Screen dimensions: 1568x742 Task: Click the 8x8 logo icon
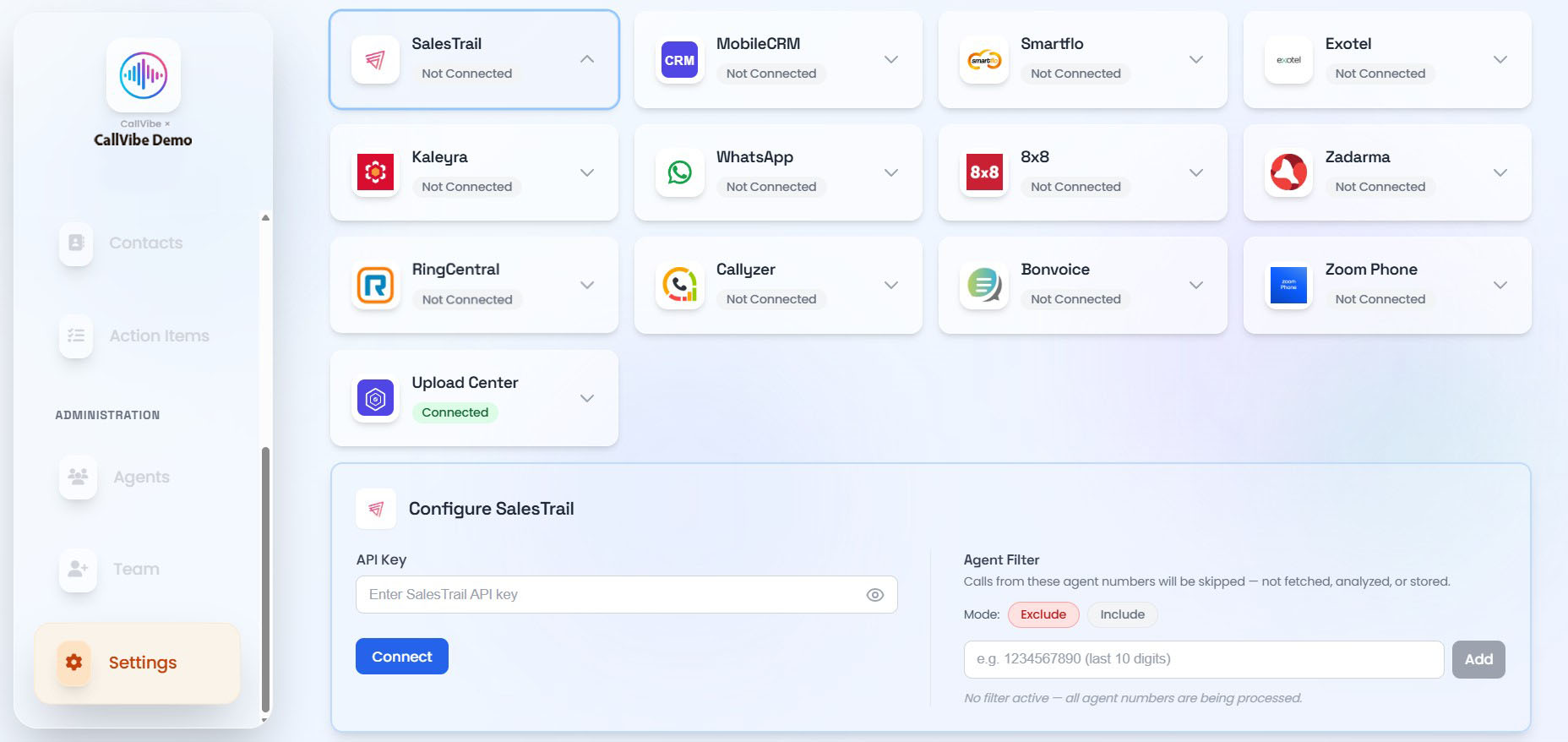click(984, 172)
